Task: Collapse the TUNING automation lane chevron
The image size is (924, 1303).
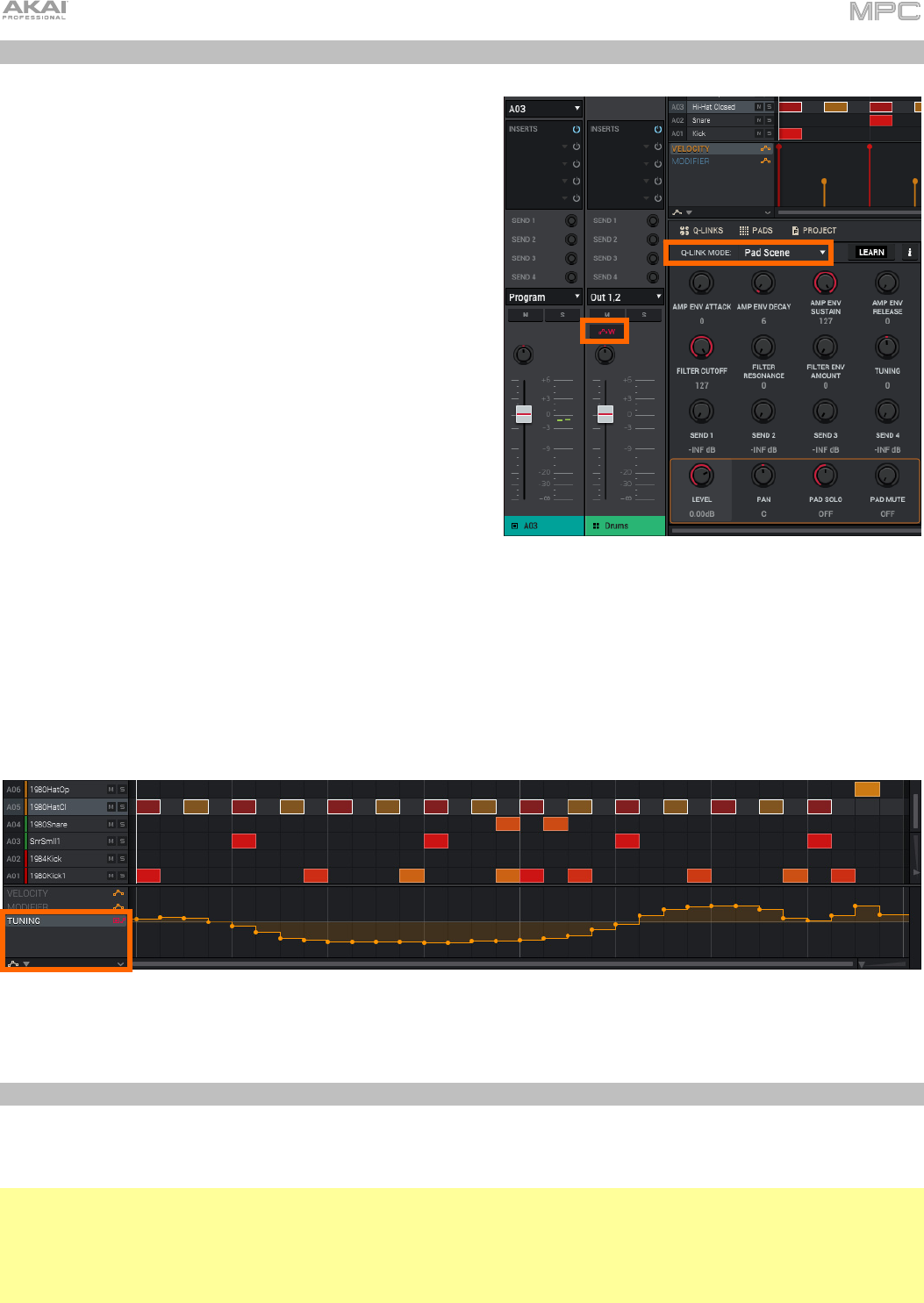Action: click(x=120, y=964)
